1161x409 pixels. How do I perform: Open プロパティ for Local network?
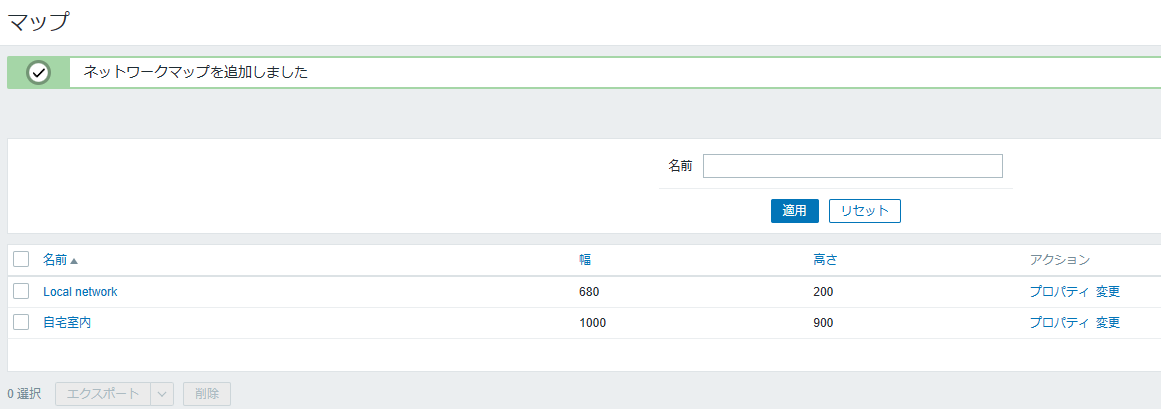(1059, 292)
